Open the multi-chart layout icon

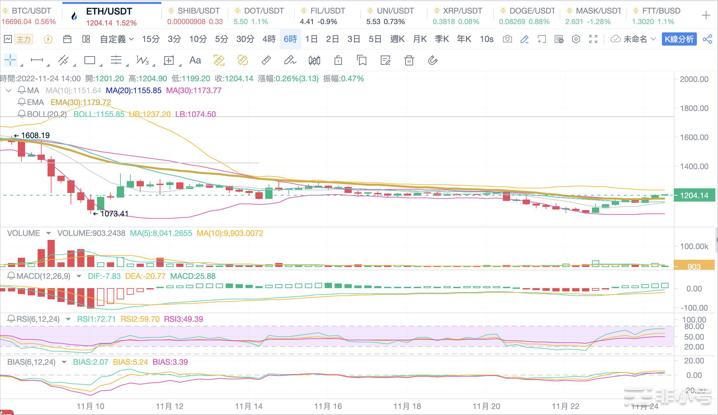coord(86,39)
